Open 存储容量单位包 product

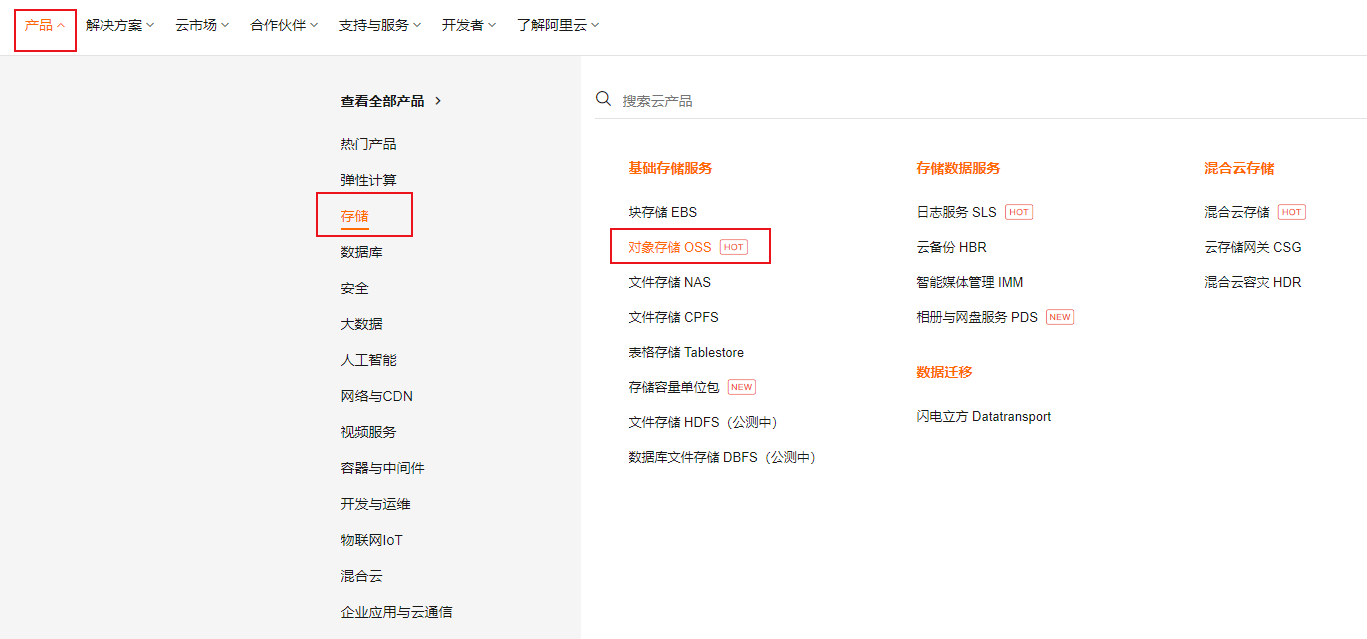click(673, 387)
